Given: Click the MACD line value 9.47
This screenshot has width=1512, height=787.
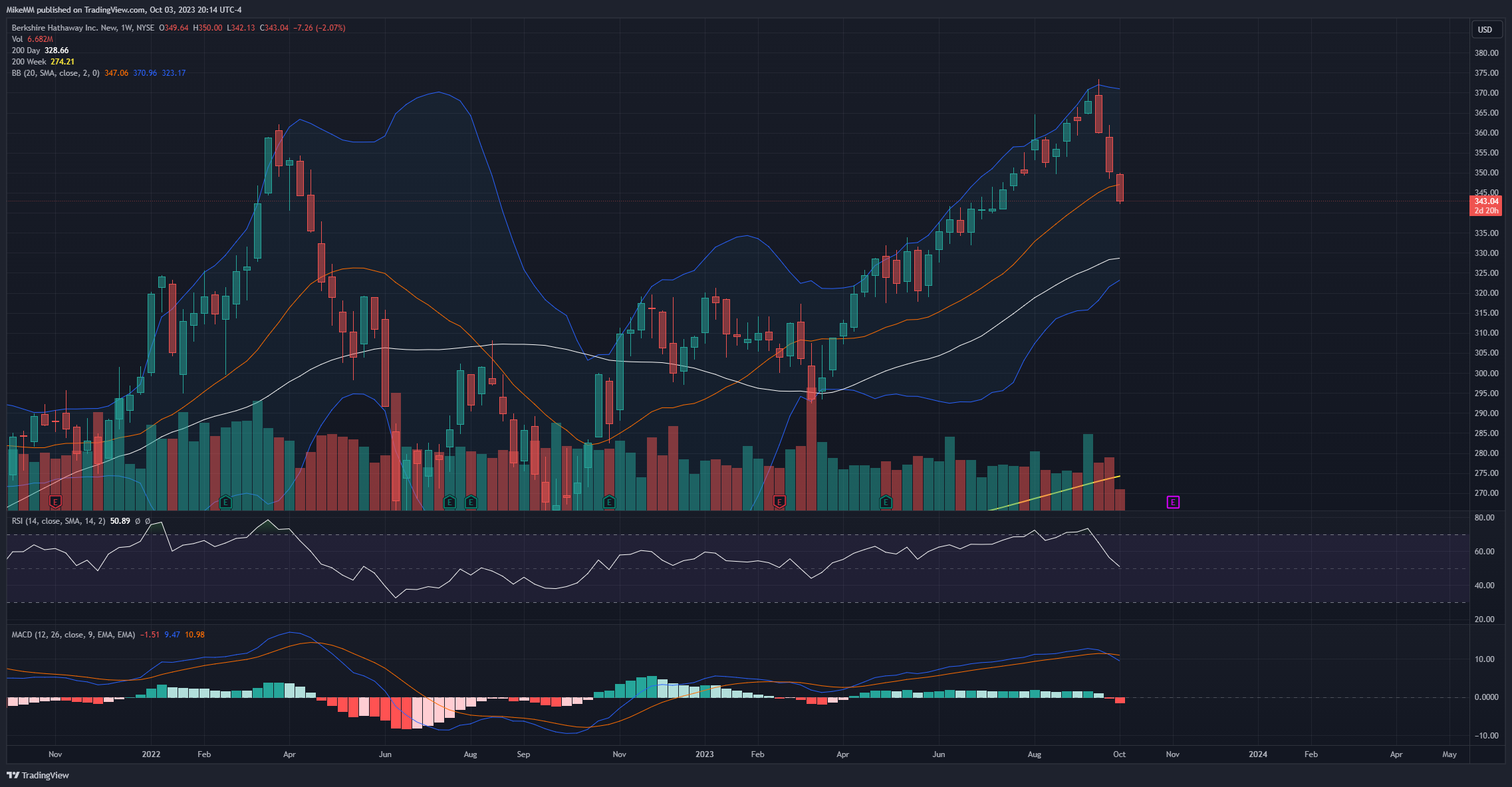Looking at the screenshot, I should point(172,635).
